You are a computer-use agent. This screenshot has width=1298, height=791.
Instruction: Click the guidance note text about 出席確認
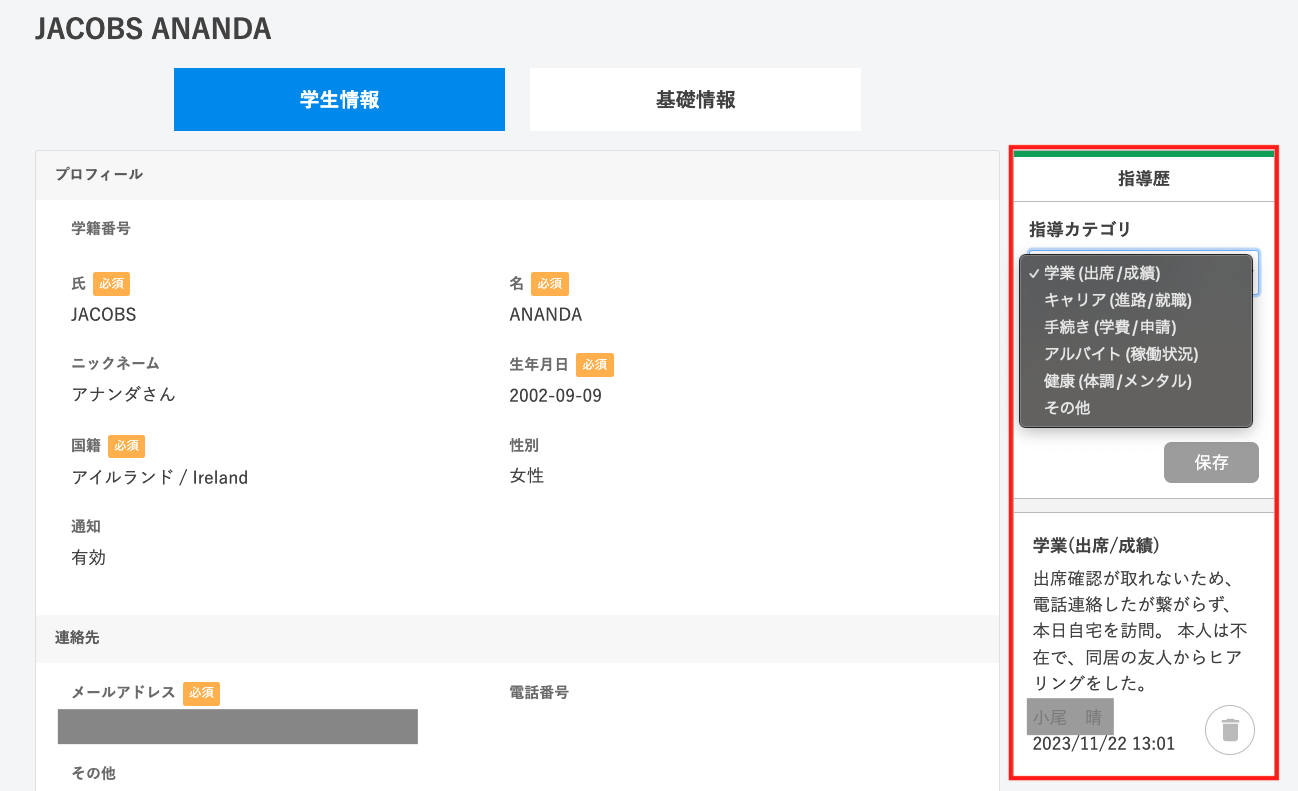point(1140,632)
